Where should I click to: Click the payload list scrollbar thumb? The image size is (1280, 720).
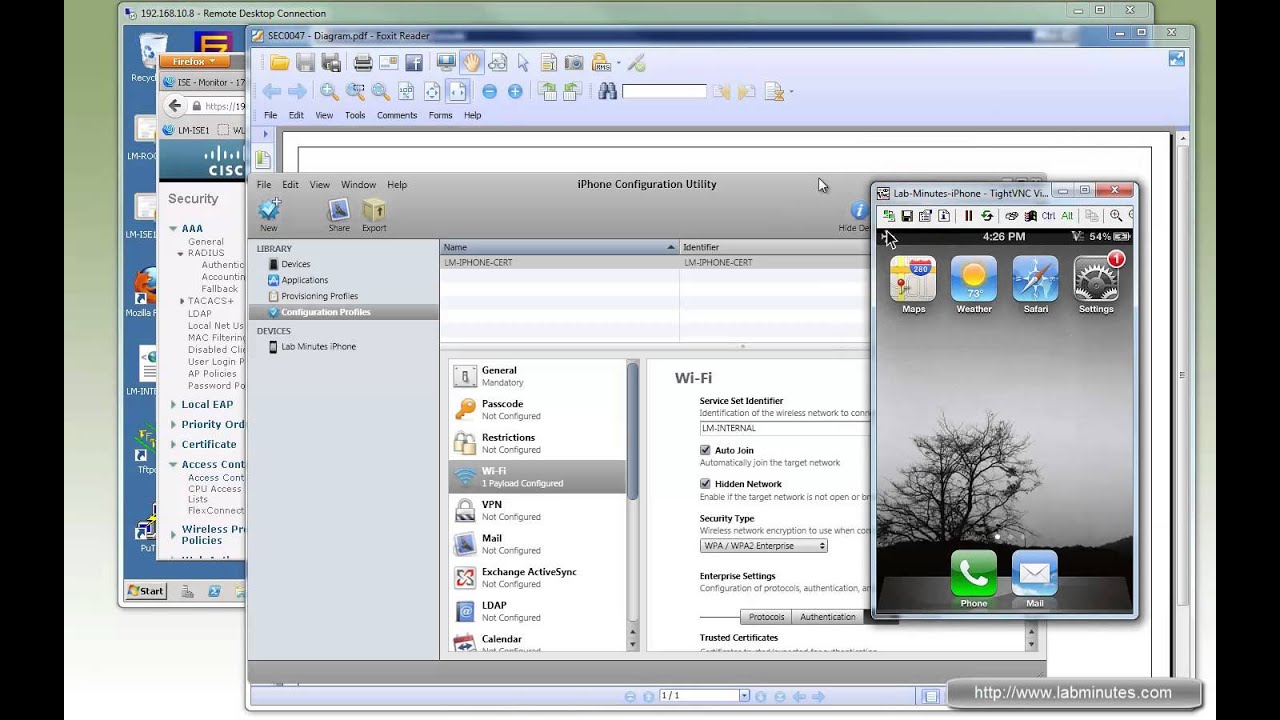(x=632, y=430)
